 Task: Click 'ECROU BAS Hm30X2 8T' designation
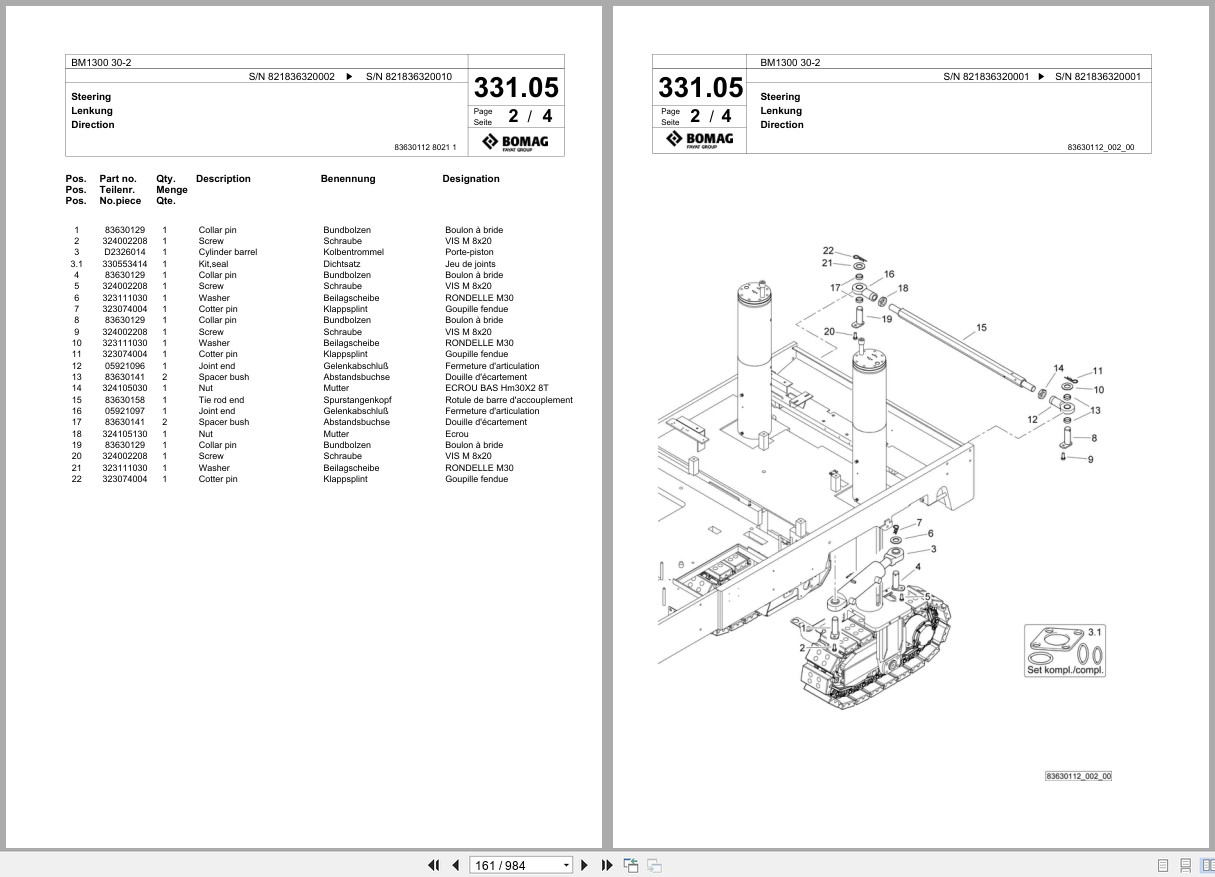pyautogui.click(x=497, y=388)
